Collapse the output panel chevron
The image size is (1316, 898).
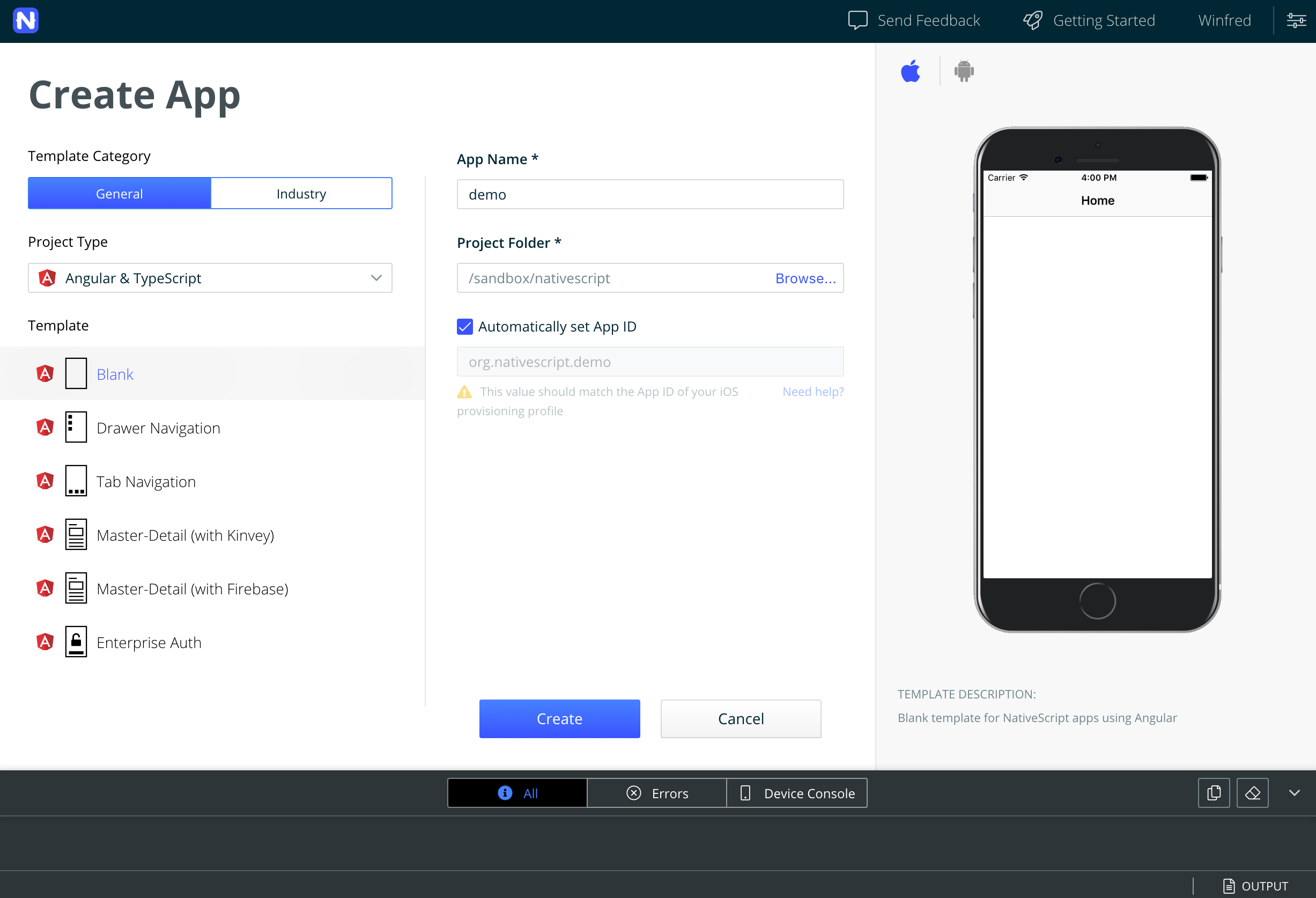coord(1294,793)
